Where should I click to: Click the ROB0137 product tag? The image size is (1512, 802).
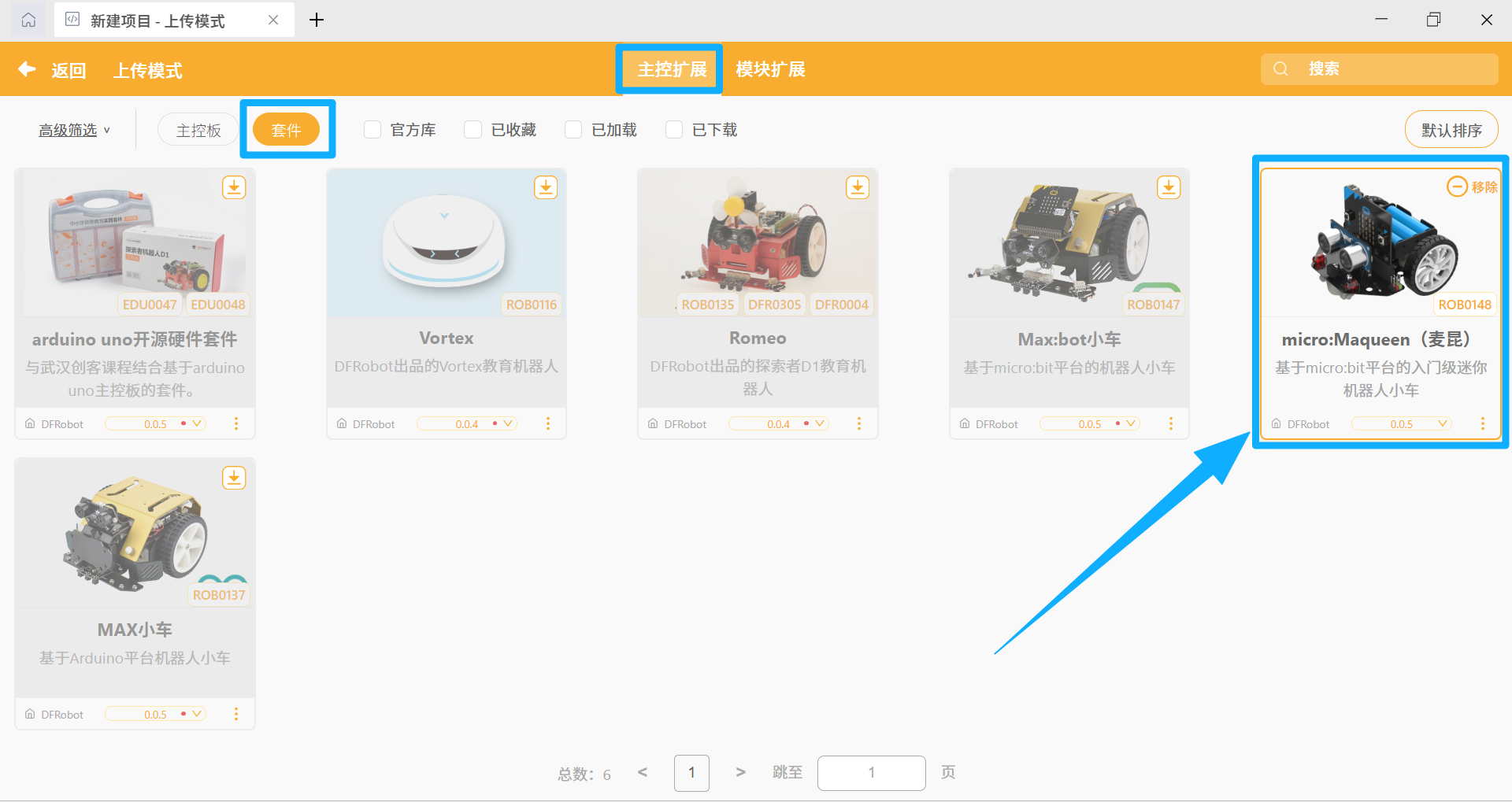point(219,595)
